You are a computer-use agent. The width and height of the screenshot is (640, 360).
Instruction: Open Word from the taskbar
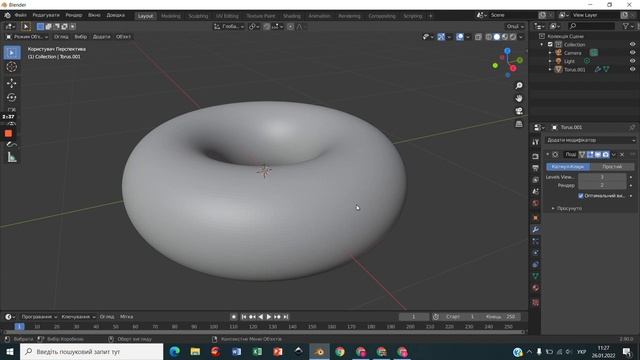click(236, 351)
